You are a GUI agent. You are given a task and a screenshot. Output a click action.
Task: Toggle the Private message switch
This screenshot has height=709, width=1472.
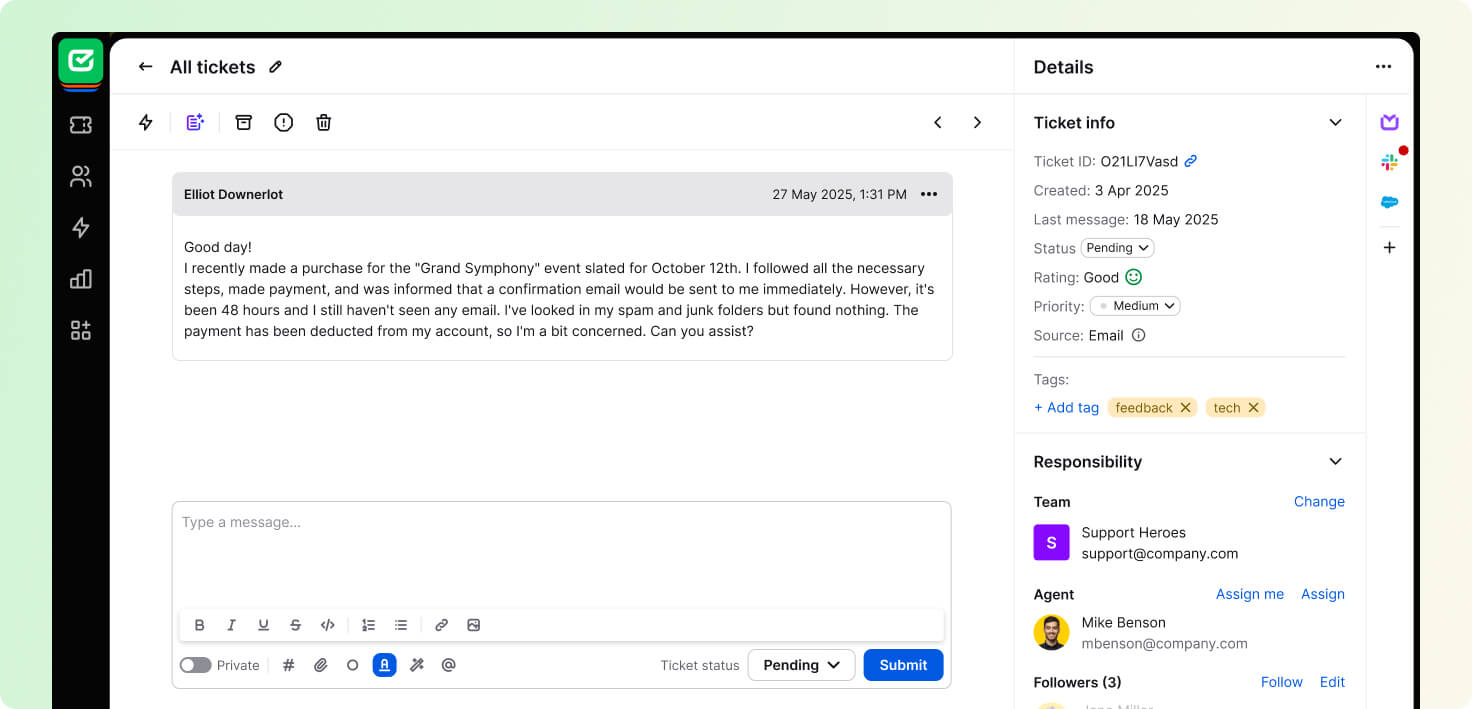[195, 665]
